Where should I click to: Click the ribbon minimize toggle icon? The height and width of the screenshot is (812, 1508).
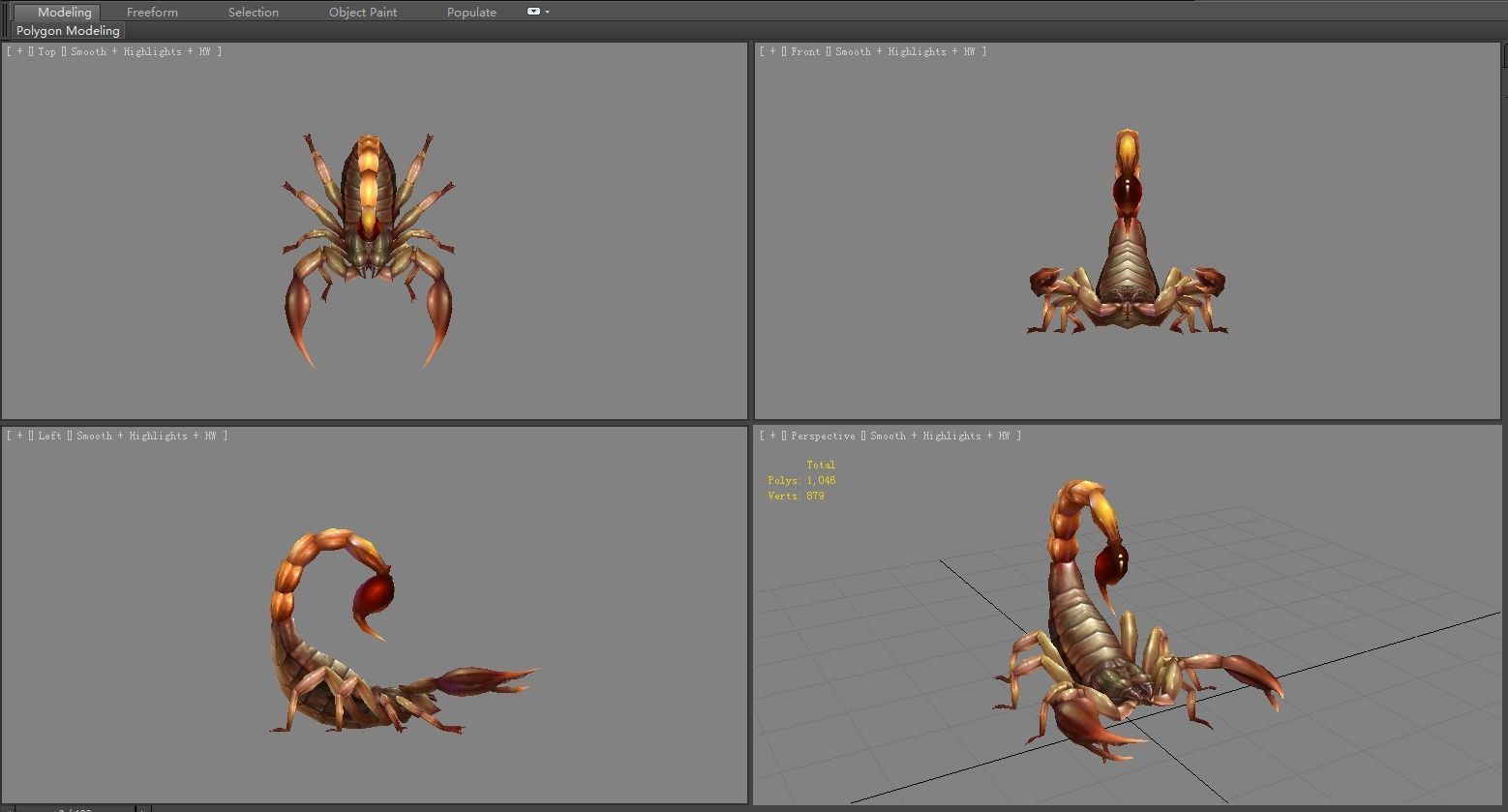[533, 12]
